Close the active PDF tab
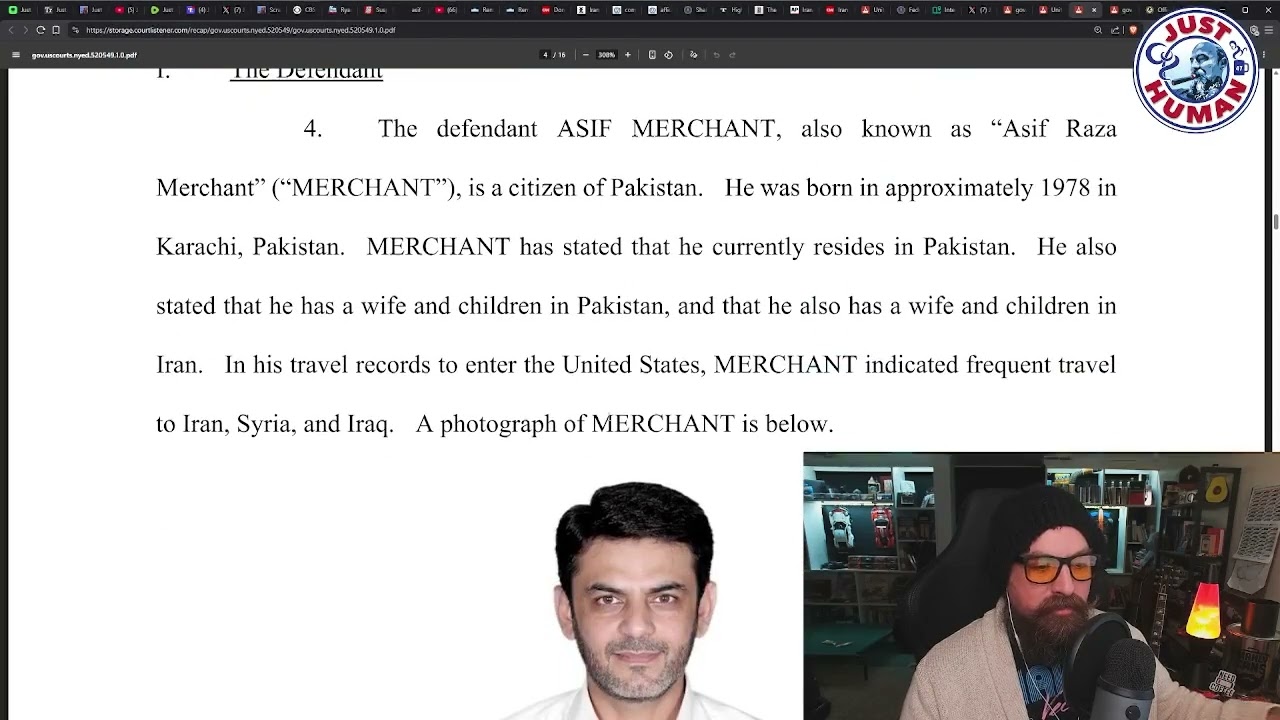This screenshot has height=720, width=1280. 1094,10
